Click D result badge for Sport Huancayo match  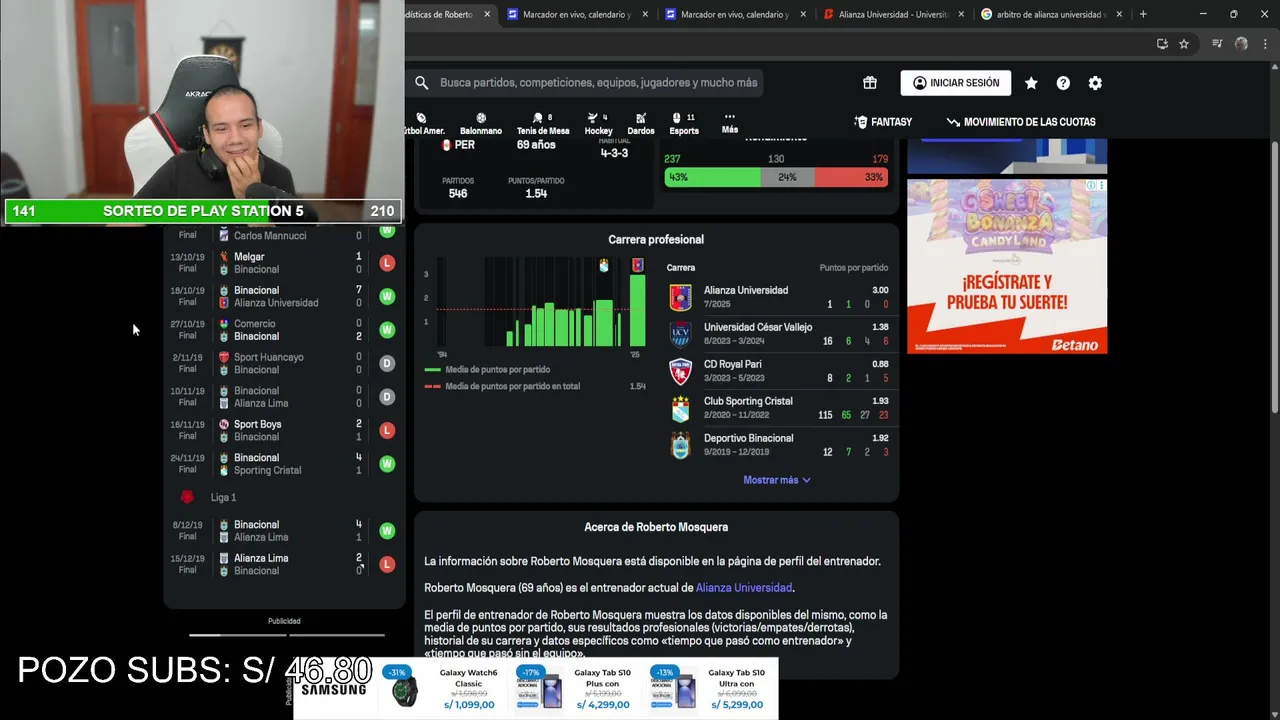tap(387, 363)
